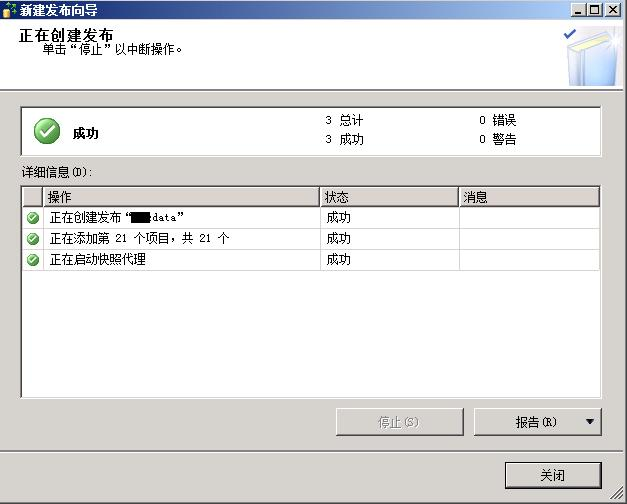The image size is (627, 504).
Task: Click the green check icon beside 正在添加第 21 个项目
Action: [x=33, y=239]
